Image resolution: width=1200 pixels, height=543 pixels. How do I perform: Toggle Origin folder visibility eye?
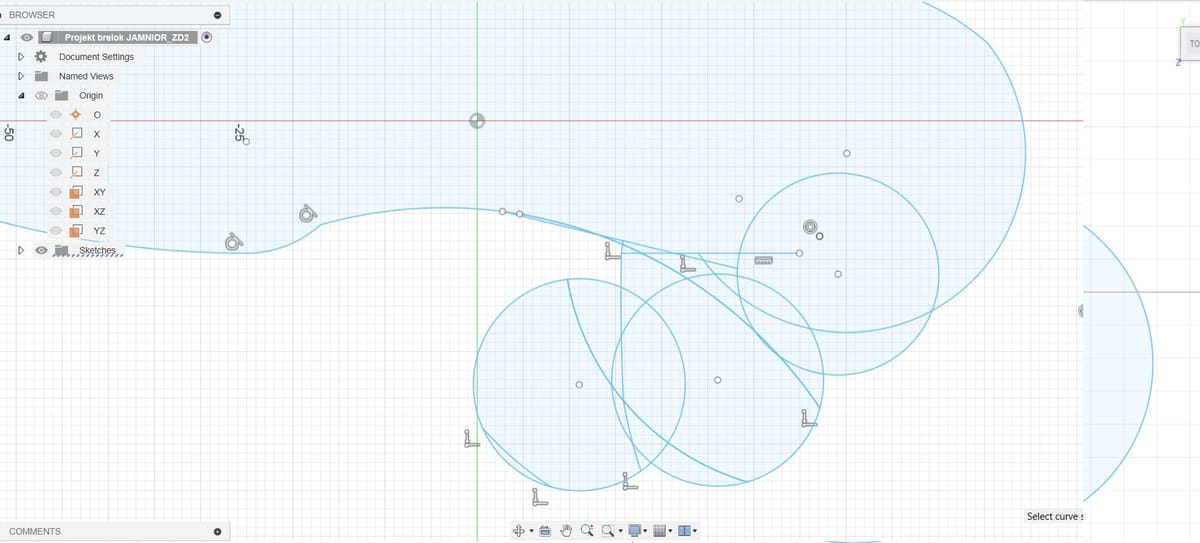point(41,96)
